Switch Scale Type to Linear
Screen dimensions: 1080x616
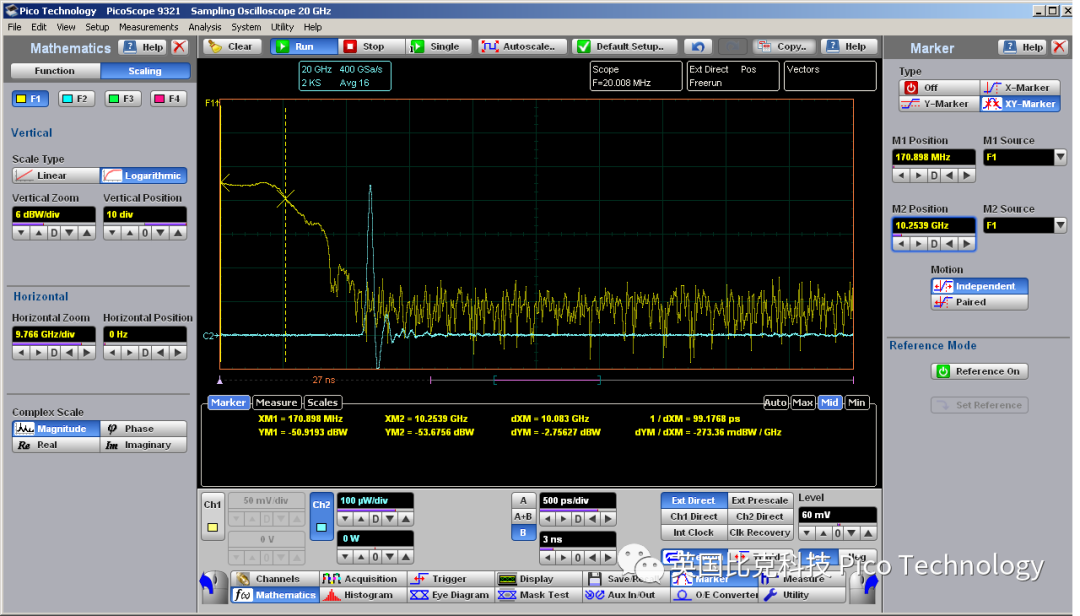click(x=55, y=174)
